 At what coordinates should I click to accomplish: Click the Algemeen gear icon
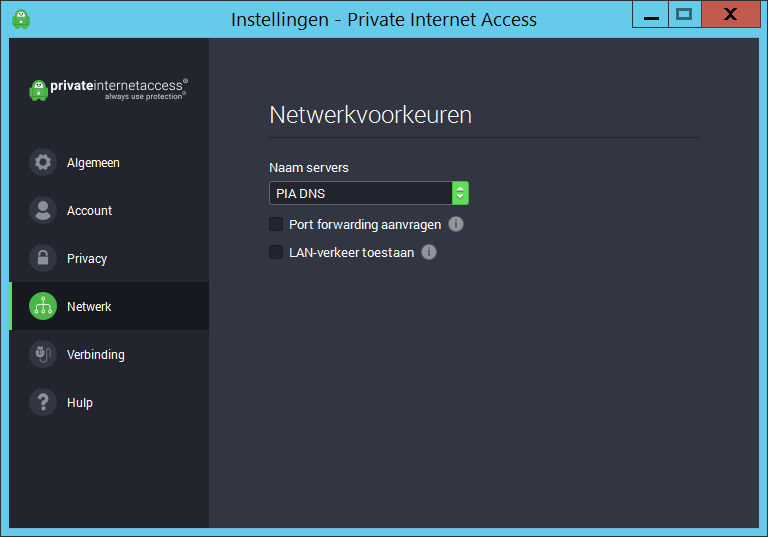(x=43, y=162)
